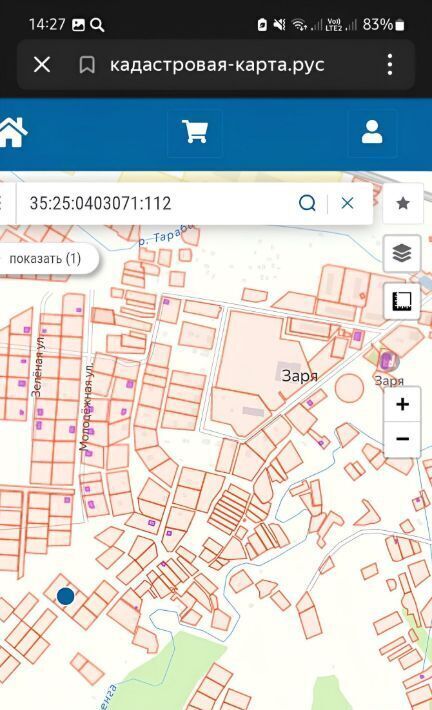Viewport: 432px width, 710px height.
Task: Open favorites with the star button
Action: point(403,203)
